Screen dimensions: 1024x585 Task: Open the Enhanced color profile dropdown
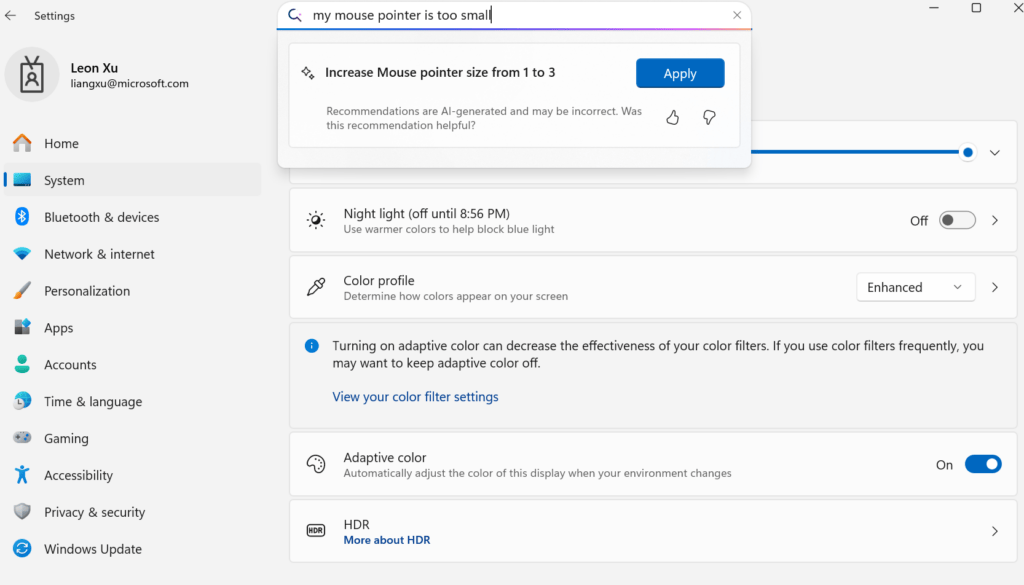(x=915, y=287)
